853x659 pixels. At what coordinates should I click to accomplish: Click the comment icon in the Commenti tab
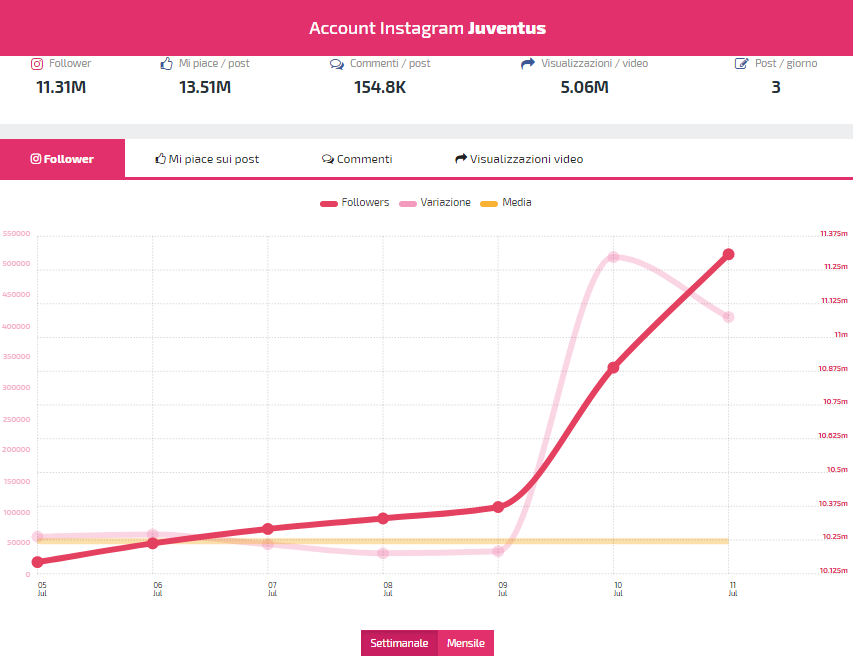327,159
